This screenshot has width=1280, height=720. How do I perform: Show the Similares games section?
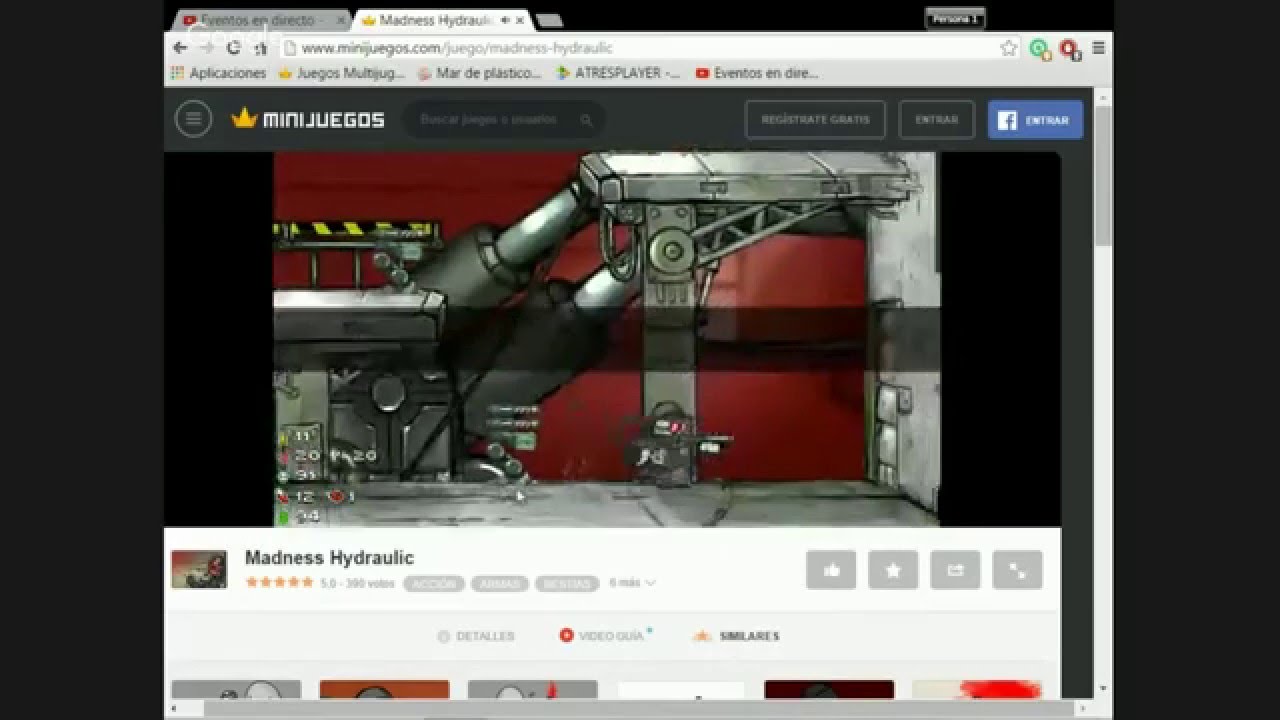click(x=736, y=636)
